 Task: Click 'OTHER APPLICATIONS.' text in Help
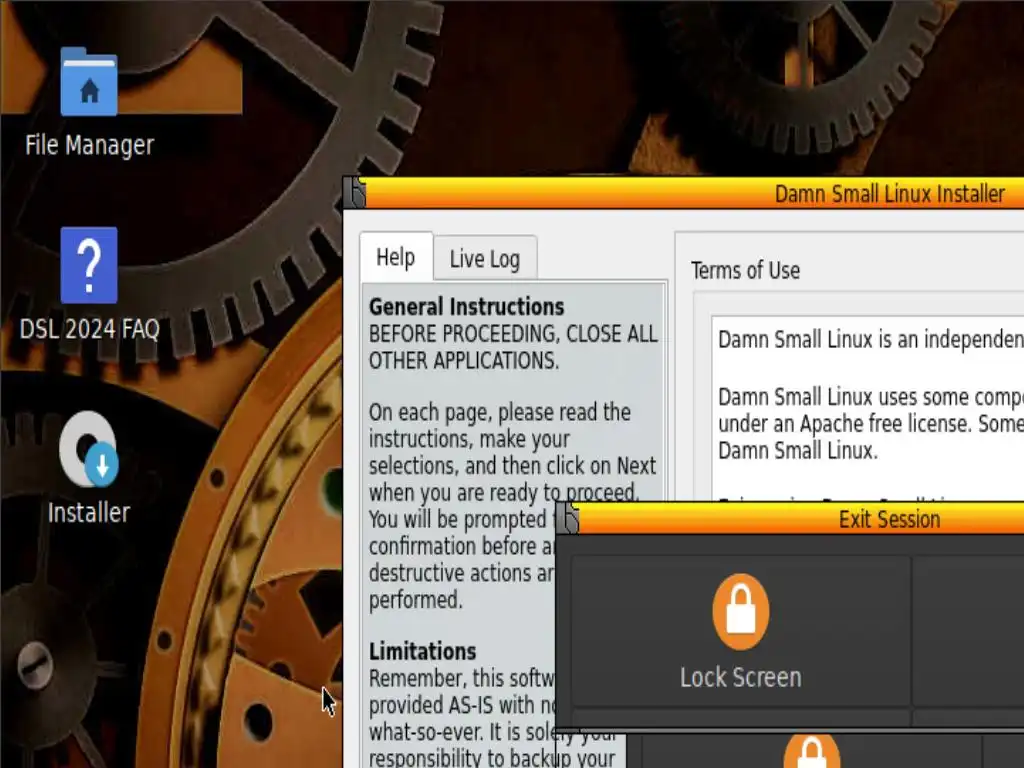[x=464, y=360]
